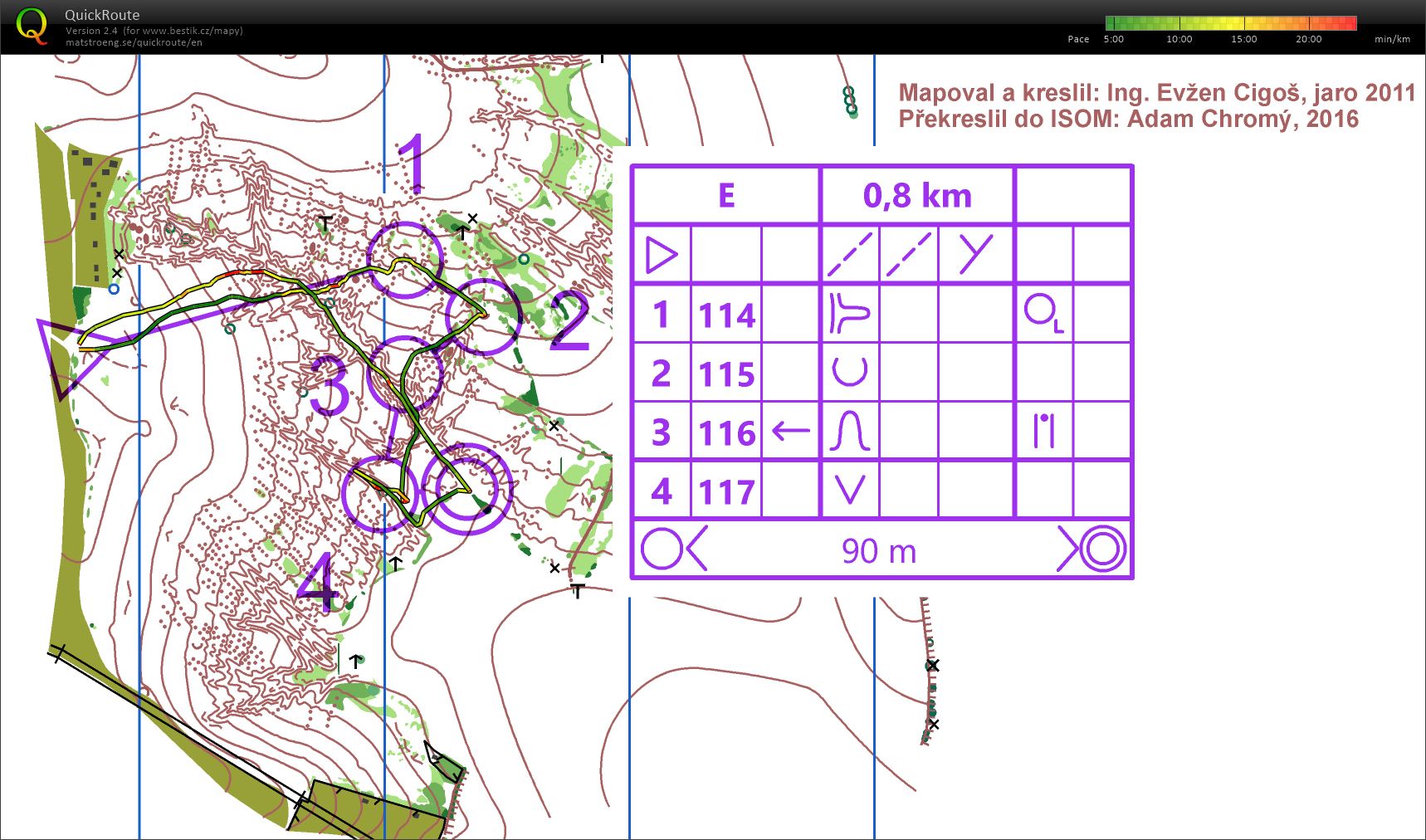The image size is (1426, 840).
Task: Click the E class cell in the table header
Action: [x=726, y=196]
